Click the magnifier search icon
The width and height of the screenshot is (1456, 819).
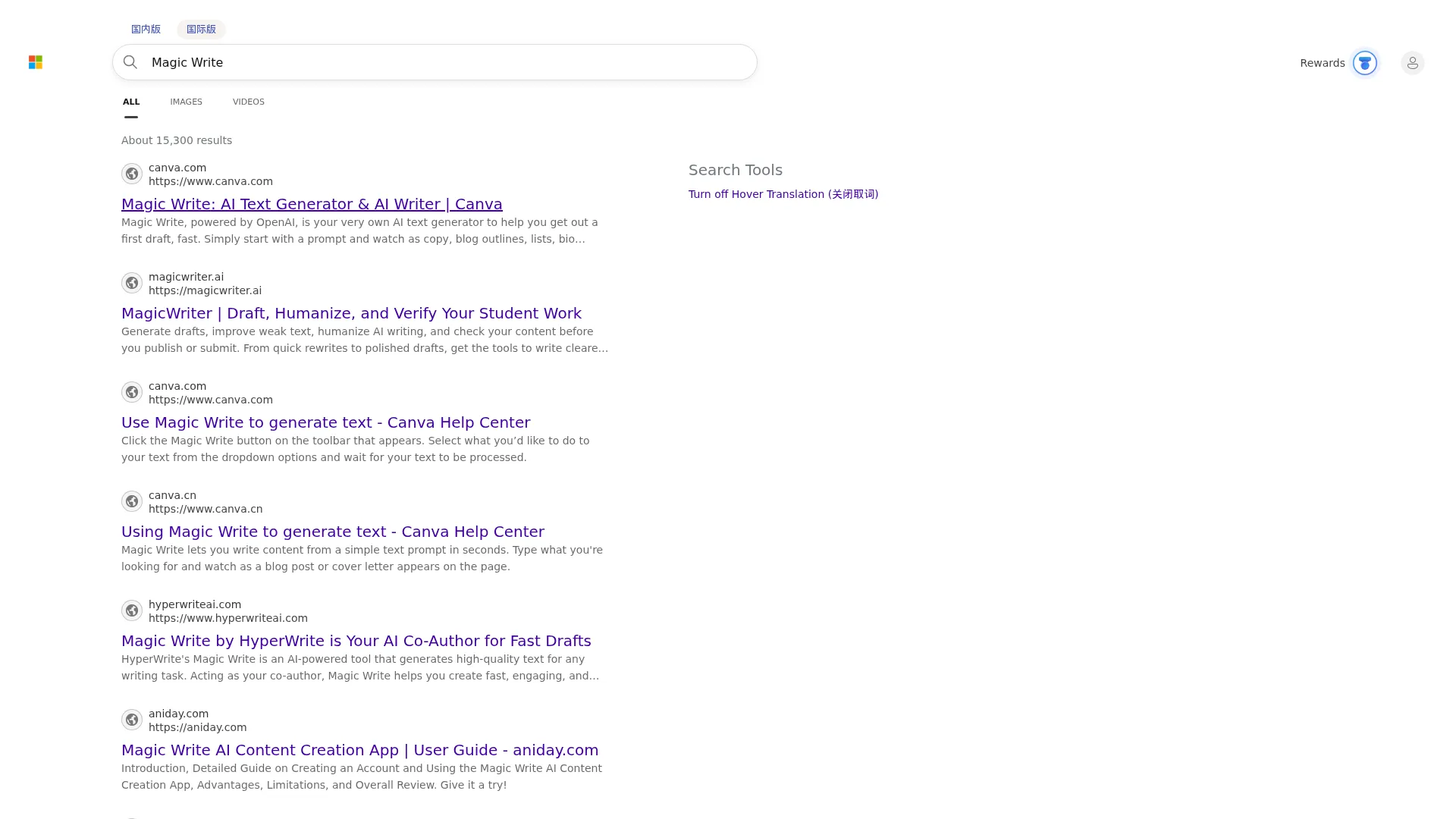coord(130,62)
